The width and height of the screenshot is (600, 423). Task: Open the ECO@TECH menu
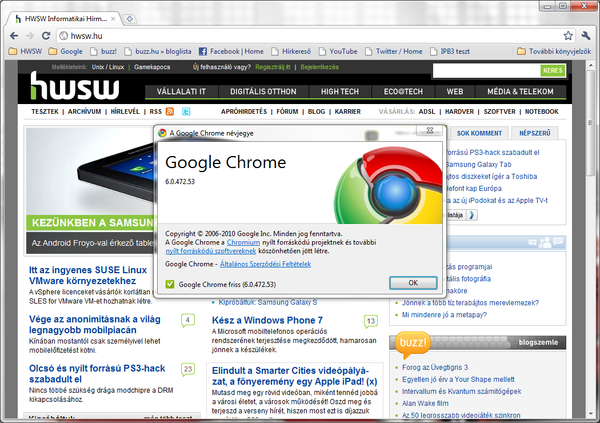(x=403, y=92)
